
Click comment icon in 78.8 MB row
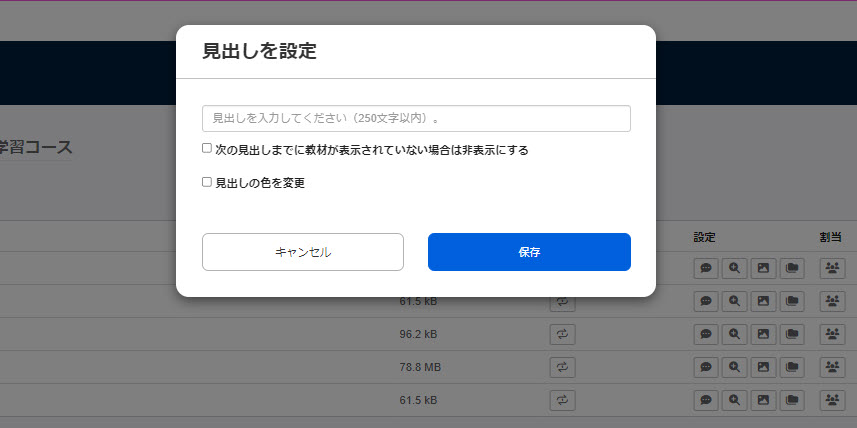tap(705, 367)
